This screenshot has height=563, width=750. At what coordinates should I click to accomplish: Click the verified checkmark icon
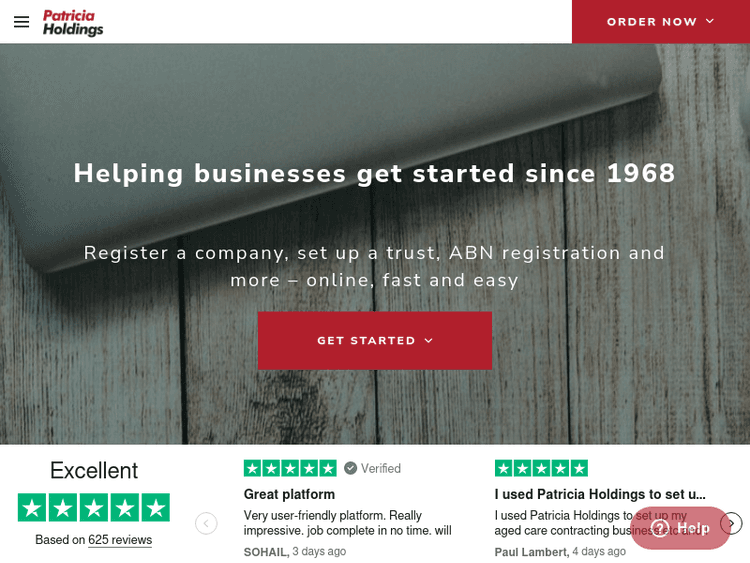[350, 468]
